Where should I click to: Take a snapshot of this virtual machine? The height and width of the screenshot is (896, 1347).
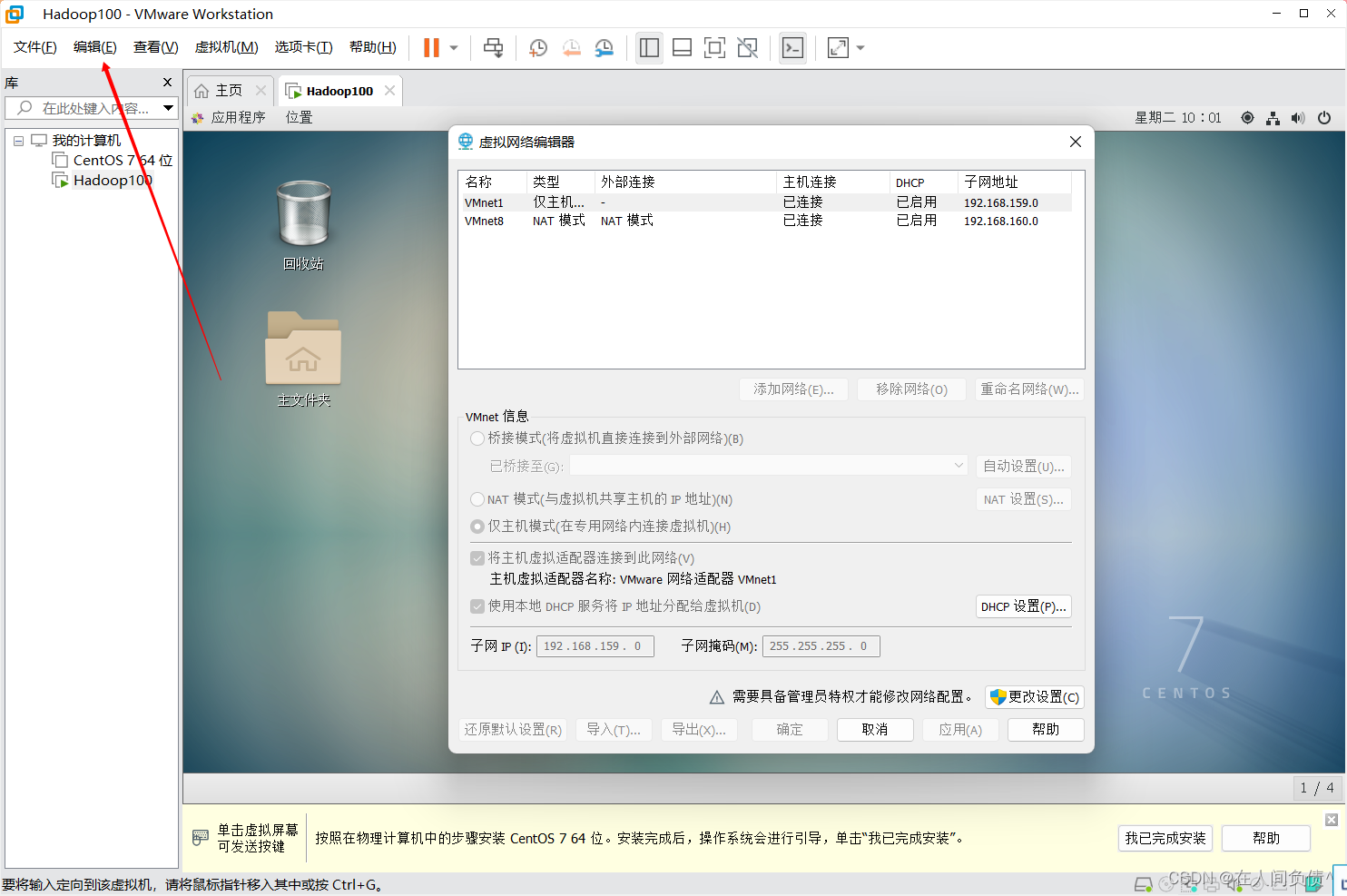point(537,47)
